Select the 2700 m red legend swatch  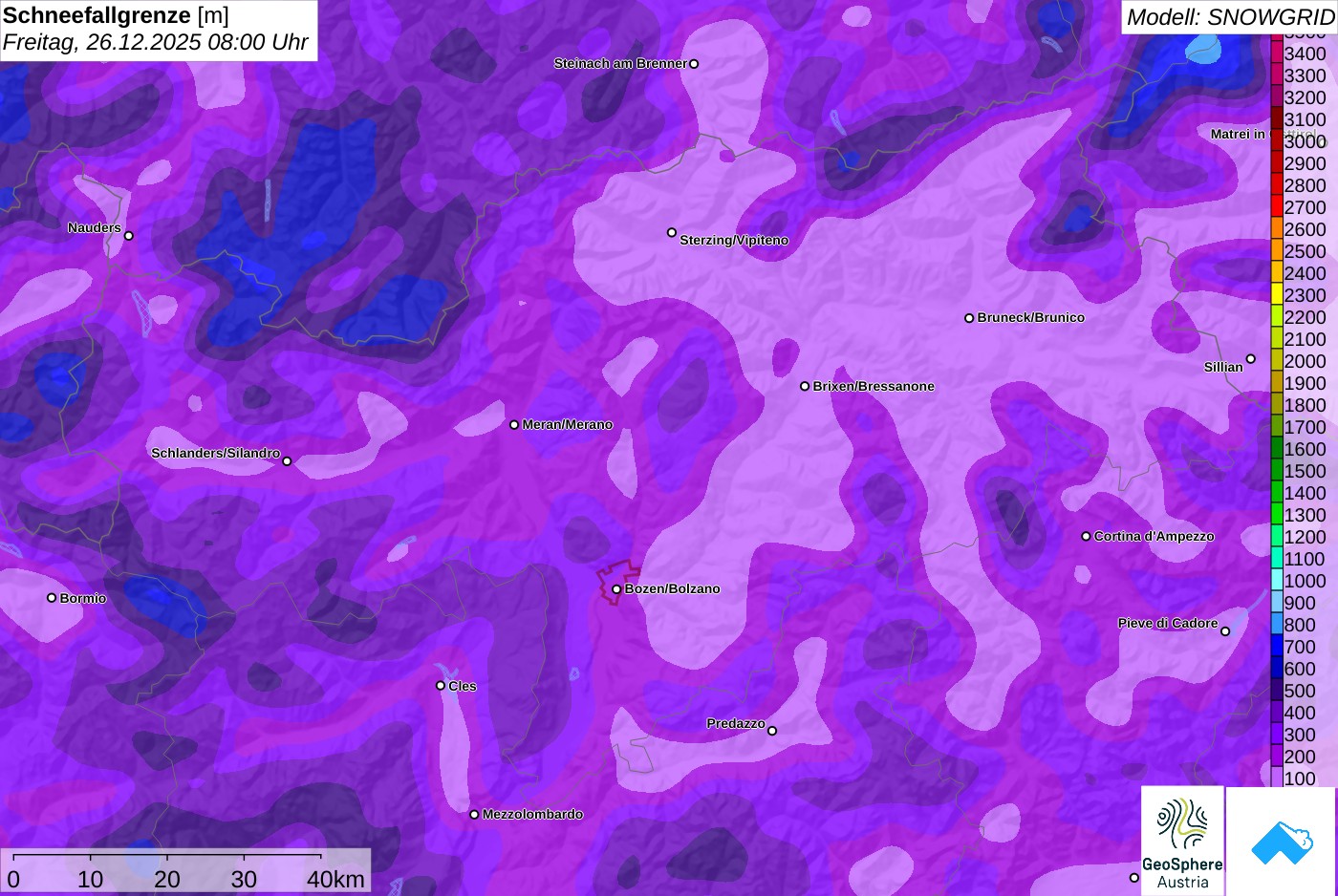1277,207
